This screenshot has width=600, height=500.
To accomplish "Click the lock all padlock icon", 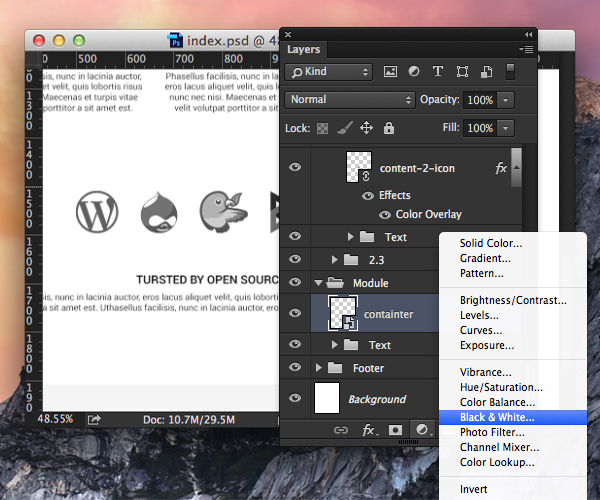I will 389,128.
